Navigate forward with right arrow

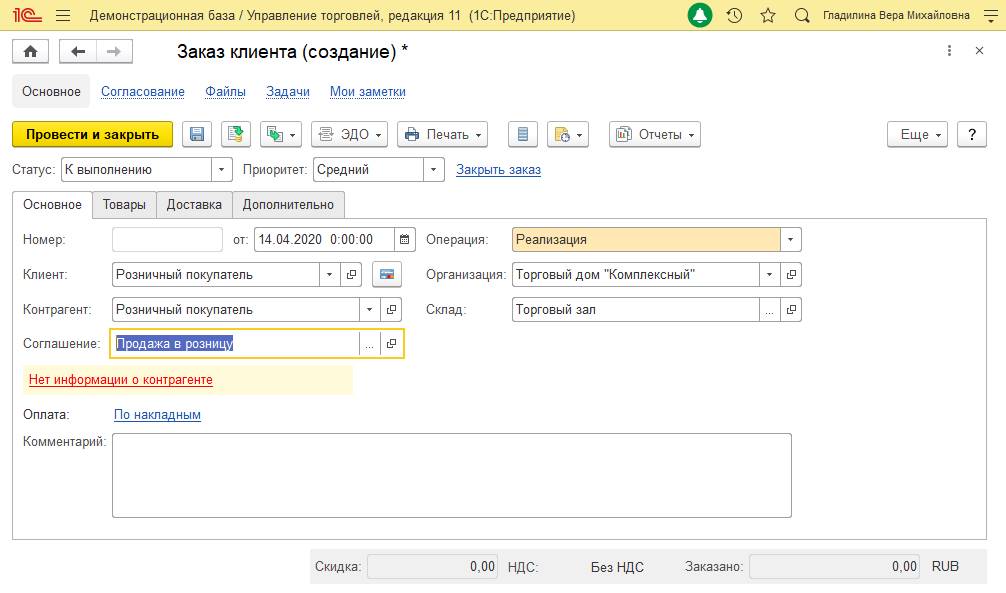[x=114, y=51]
